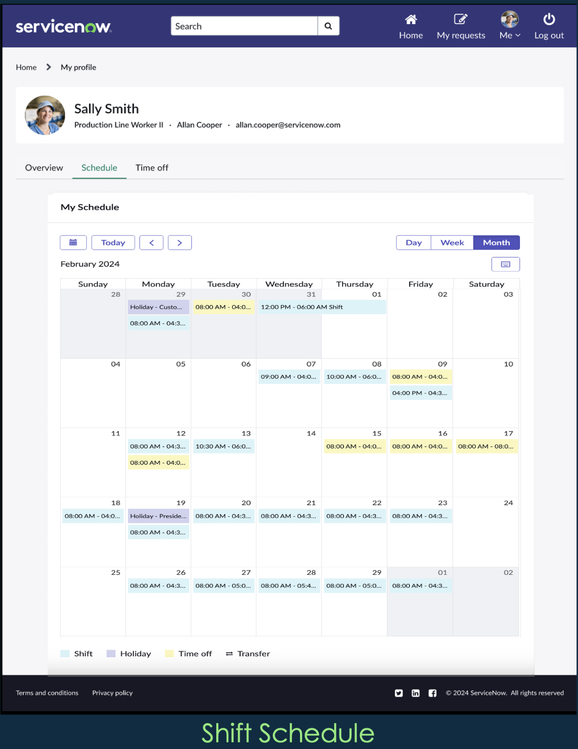Click the Today button

click(113, 243)
